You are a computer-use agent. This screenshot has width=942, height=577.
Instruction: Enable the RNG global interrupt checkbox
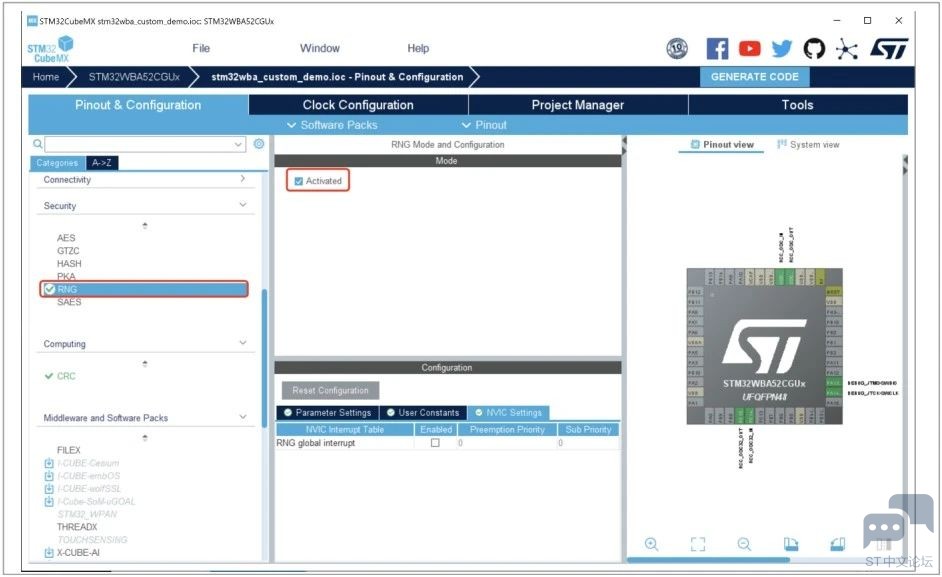[x=435, y=443]
